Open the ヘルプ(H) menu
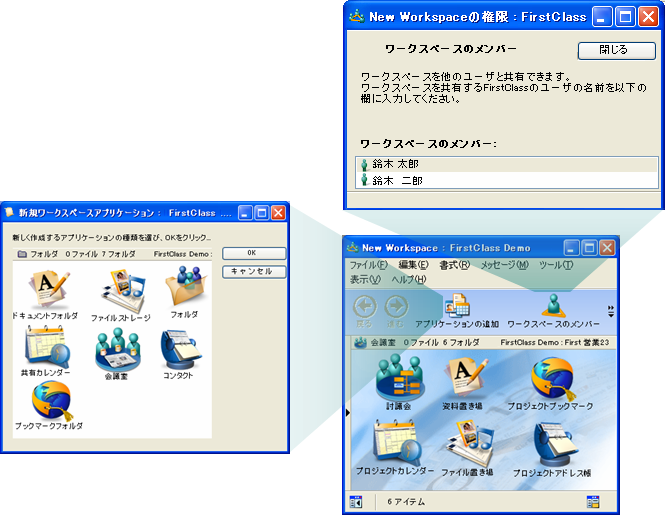The width and height of the screenshot is (665, 515). click(x=409, y=280)
